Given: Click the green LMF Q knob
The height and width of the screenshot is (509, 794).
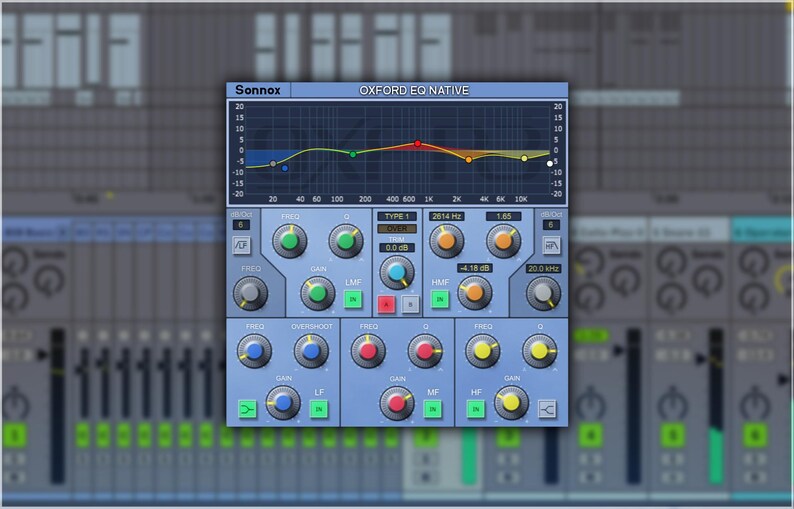Looking at the screenshot, I should click(346, 241).
